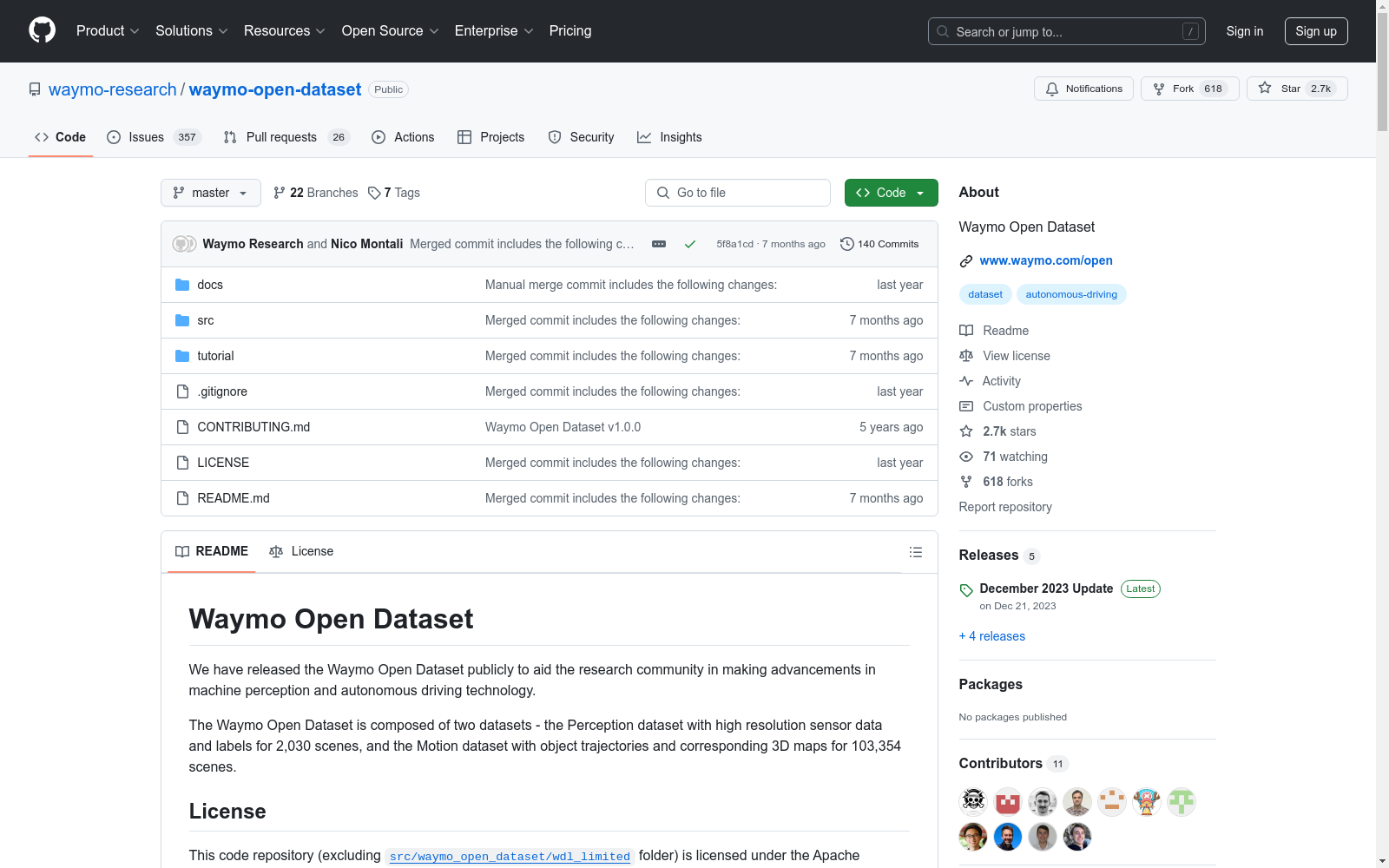Click the dataset topic tag
Screen dimensions: 1389x868
pyautogui.click(x=985, y=294)
